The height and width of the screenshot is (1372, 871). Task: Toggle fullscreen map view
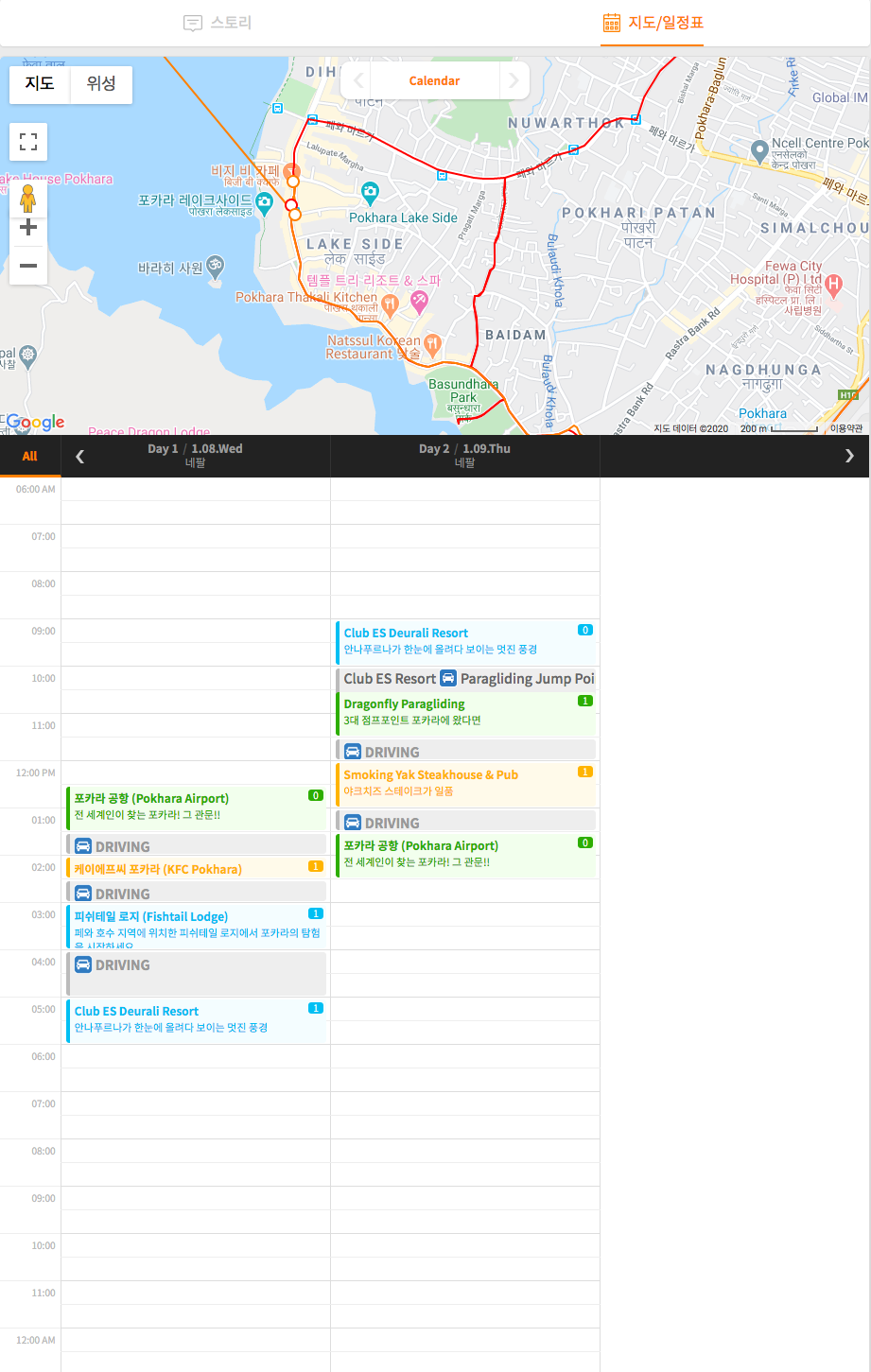pos(28,143)
